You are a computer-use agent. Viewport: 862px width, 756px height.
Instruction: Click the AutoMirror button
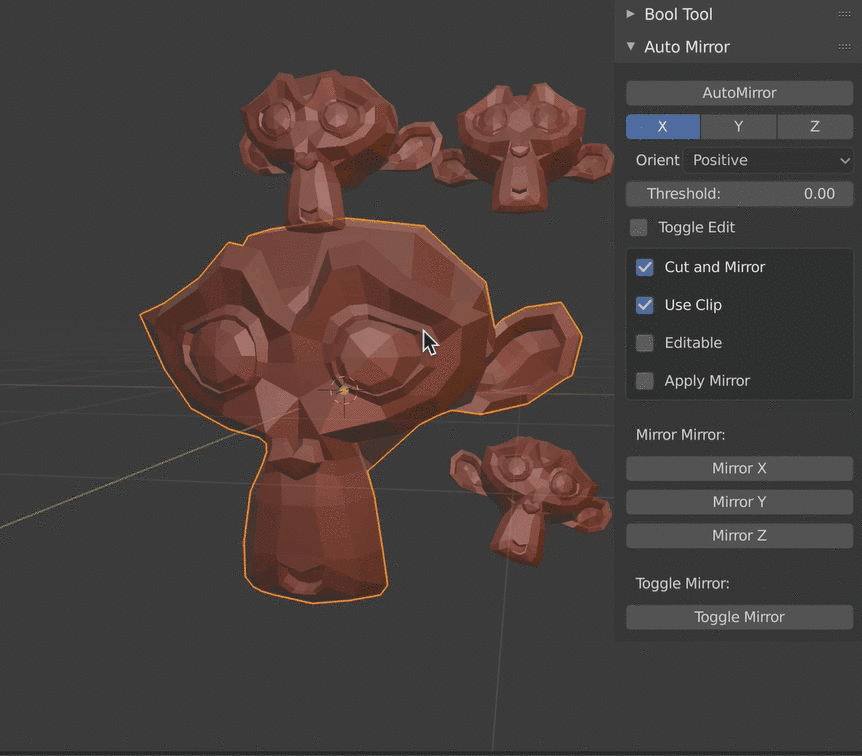pyautogui.click(x=739, y=93)
